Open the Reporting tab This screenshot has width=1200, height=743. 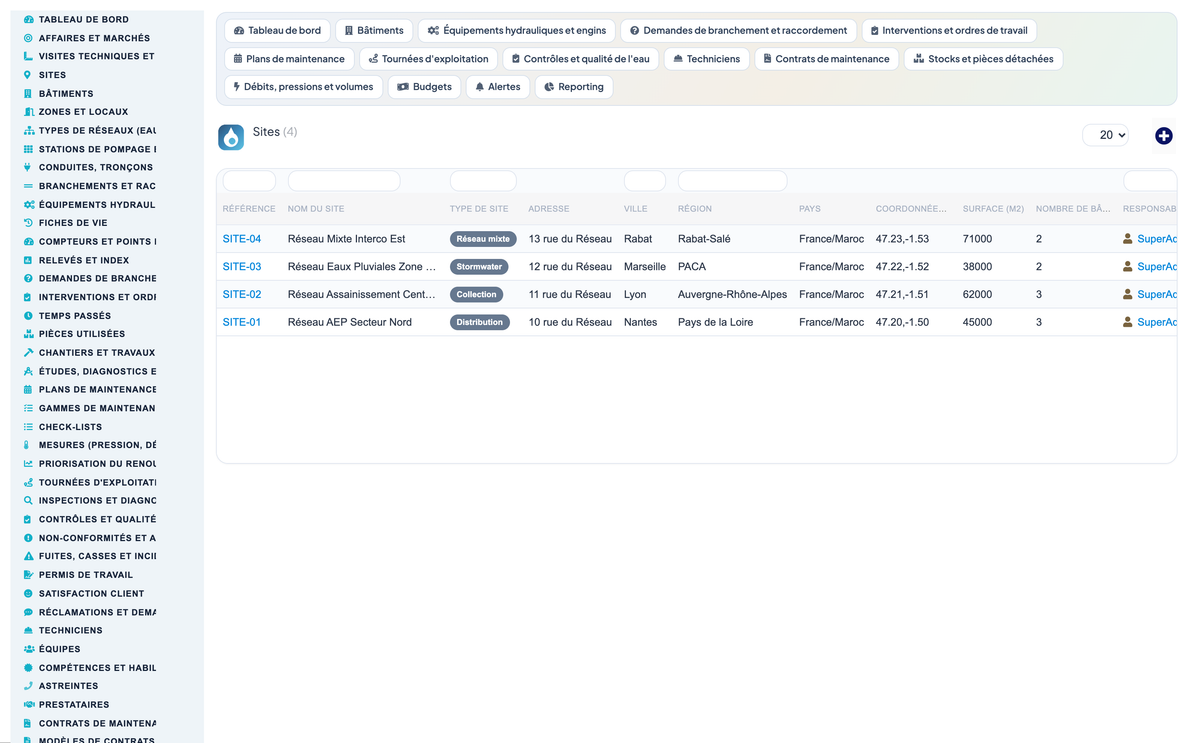[x=574, y=86]
